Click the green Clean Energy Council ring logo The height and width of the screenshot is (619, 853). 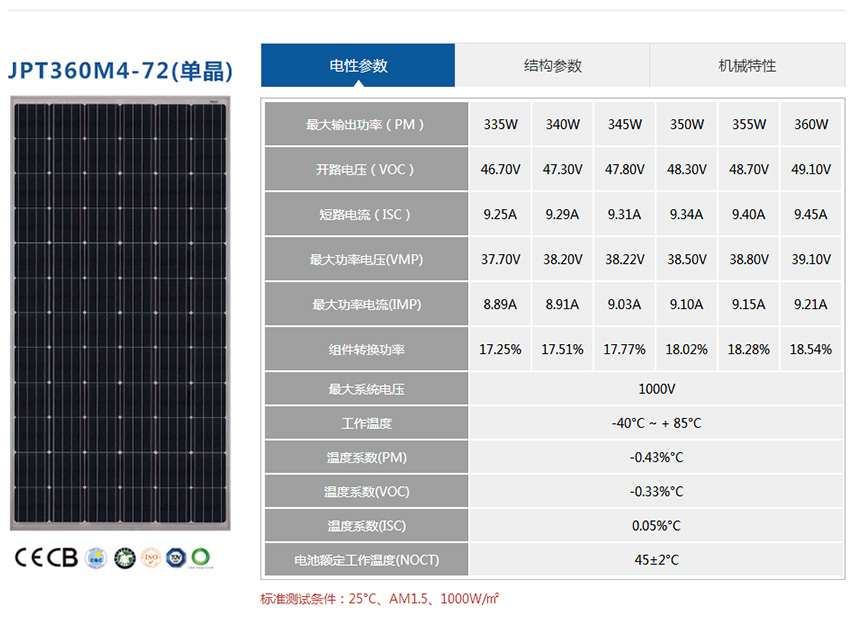tap(201, 557)
